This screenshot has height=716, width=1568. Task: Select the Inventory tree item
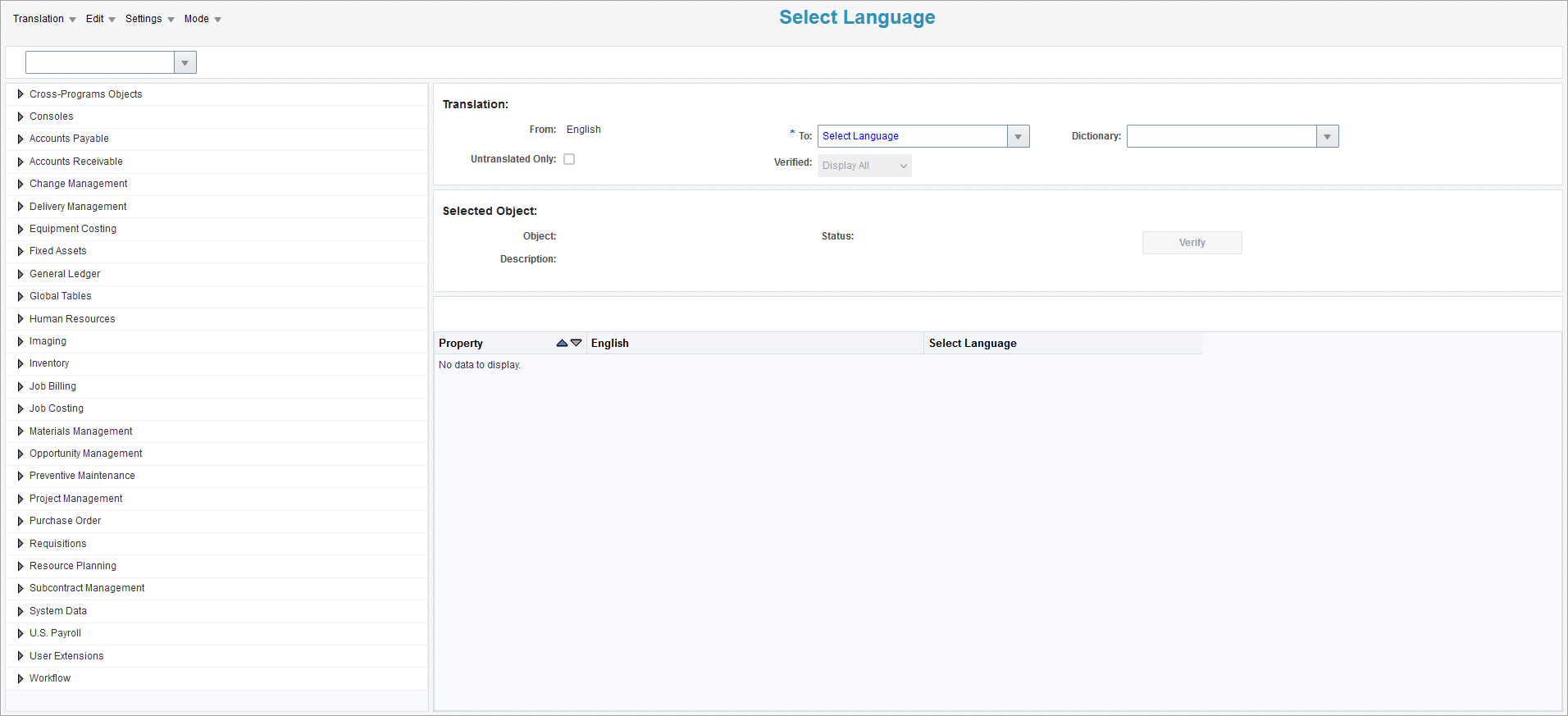[x=49, y=363]
